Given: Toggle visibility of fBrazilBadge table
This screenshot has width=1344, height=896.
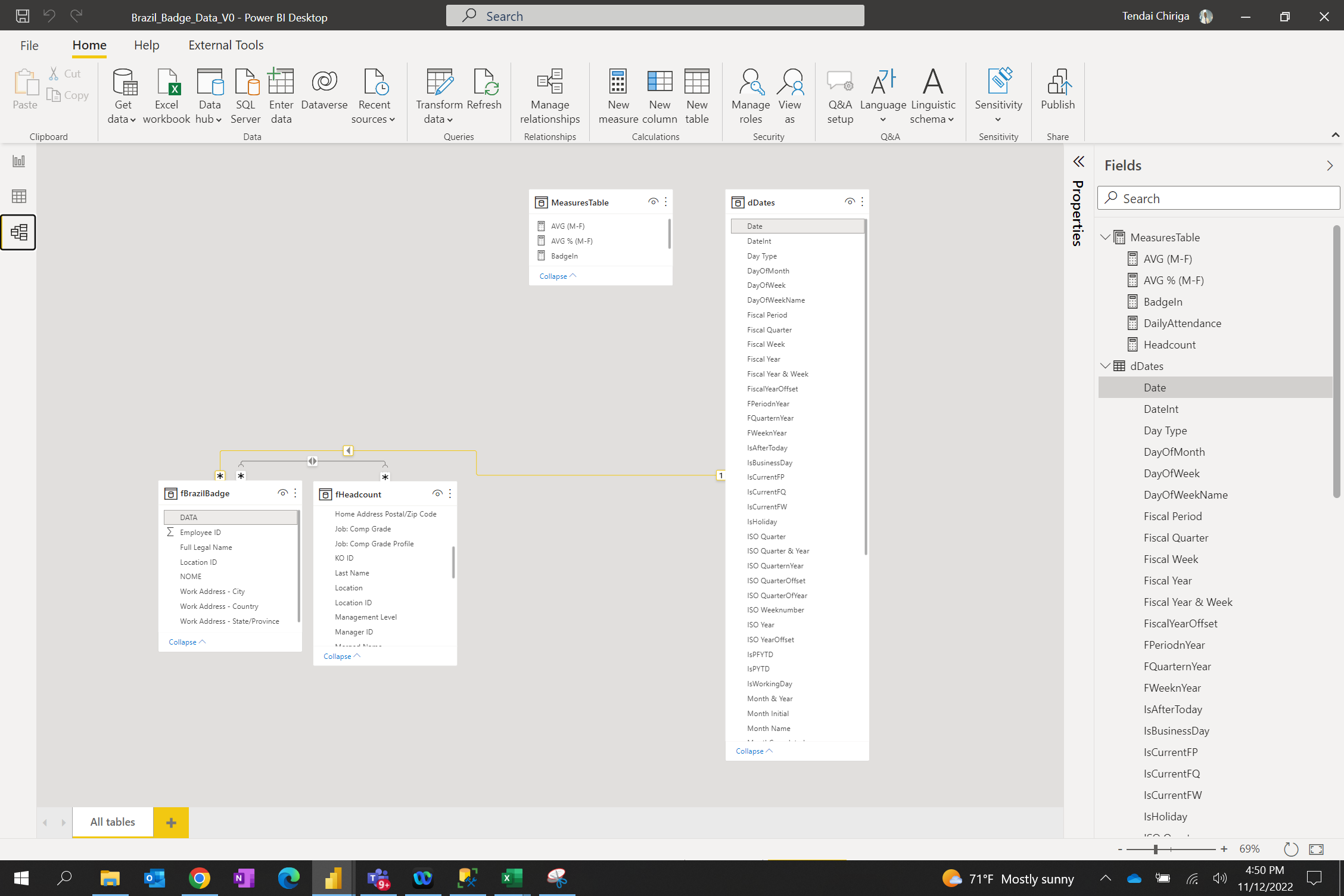Looking at the screenshot, I should [282, 493].
